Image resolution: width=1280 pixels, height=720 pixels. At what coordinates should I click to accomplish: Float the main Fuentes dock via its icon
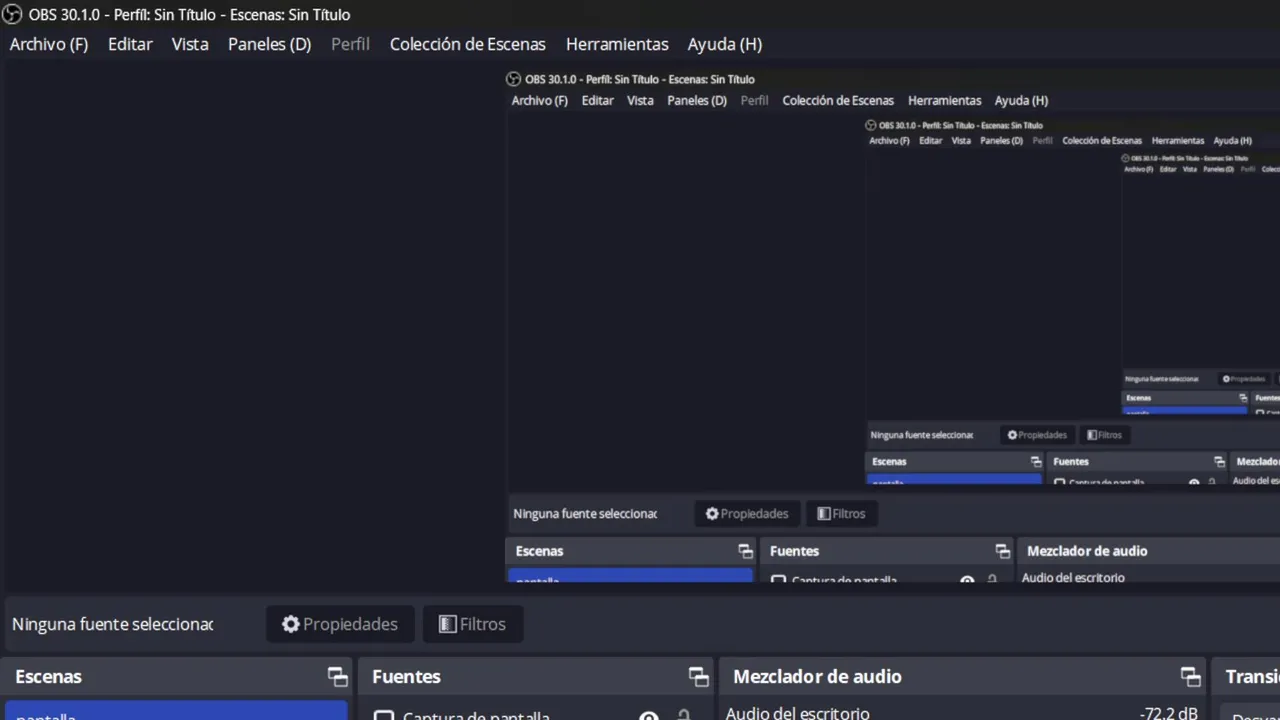click(x=699, y=677)
